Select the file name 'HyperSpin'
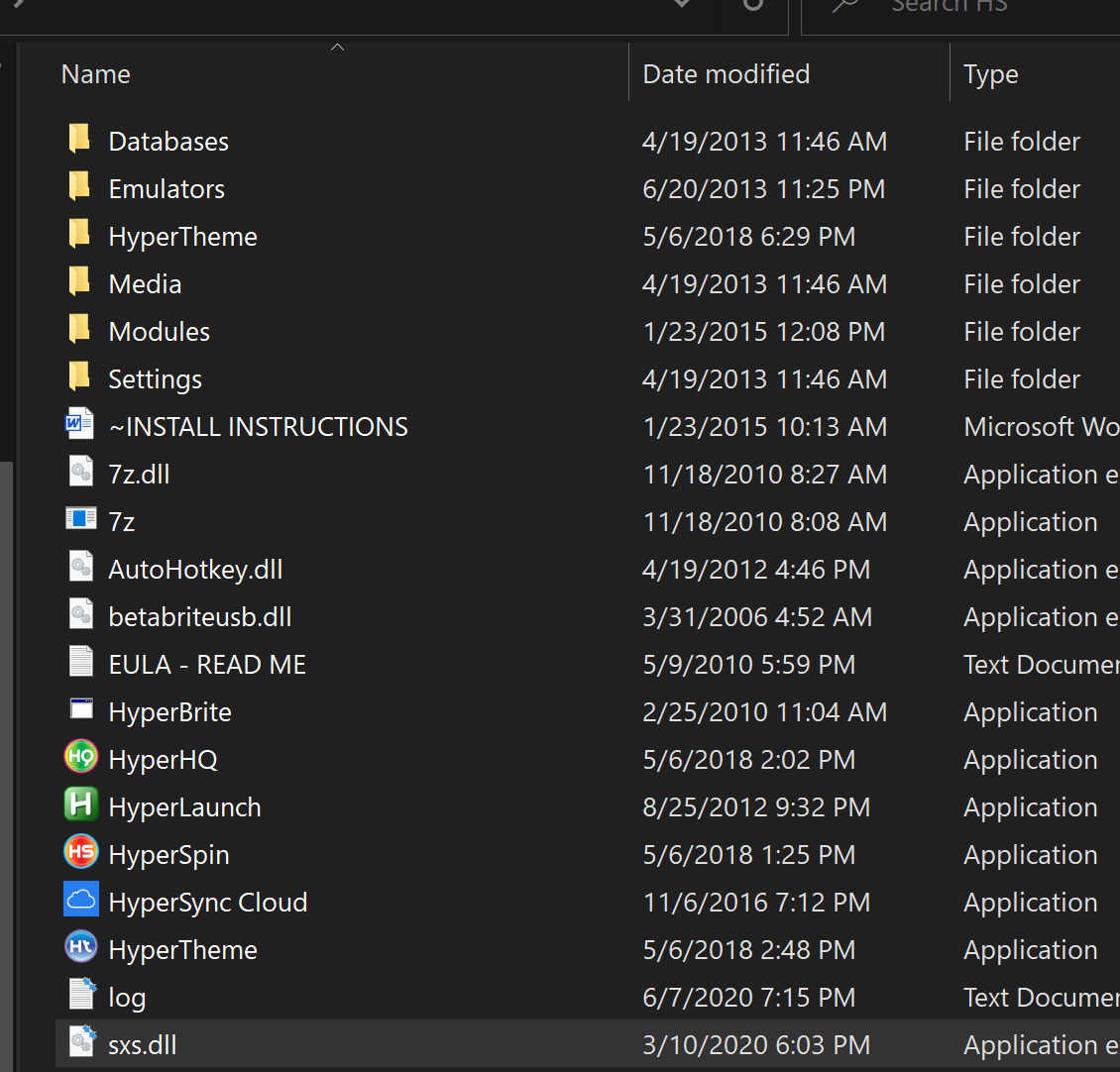The image size is (1120, 1072). (x=168, y=855)
